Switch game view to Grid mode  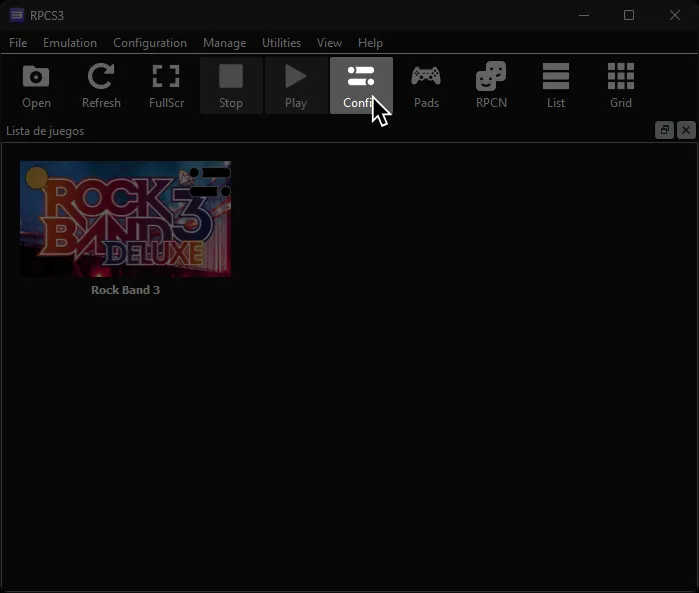(x=621, y=86)
